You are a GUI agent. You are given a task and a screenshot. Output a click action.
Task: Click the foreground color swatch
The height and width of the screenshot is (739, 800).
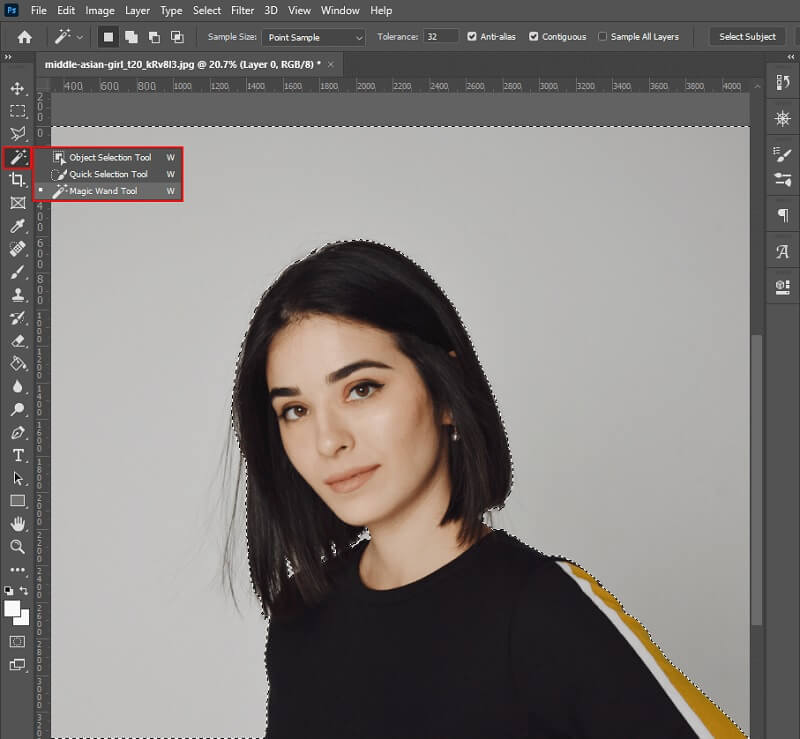pos(12,607)
